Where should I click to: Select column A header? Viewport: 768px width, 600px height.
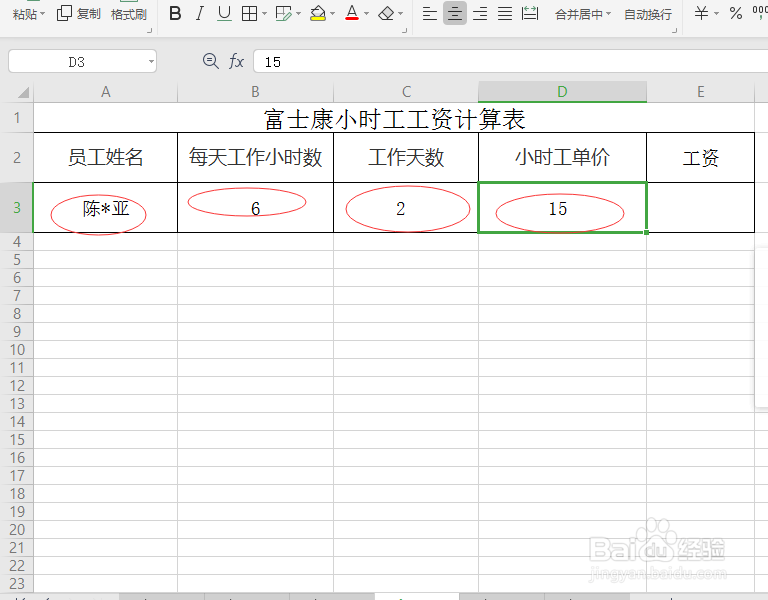tap(105, 92)
